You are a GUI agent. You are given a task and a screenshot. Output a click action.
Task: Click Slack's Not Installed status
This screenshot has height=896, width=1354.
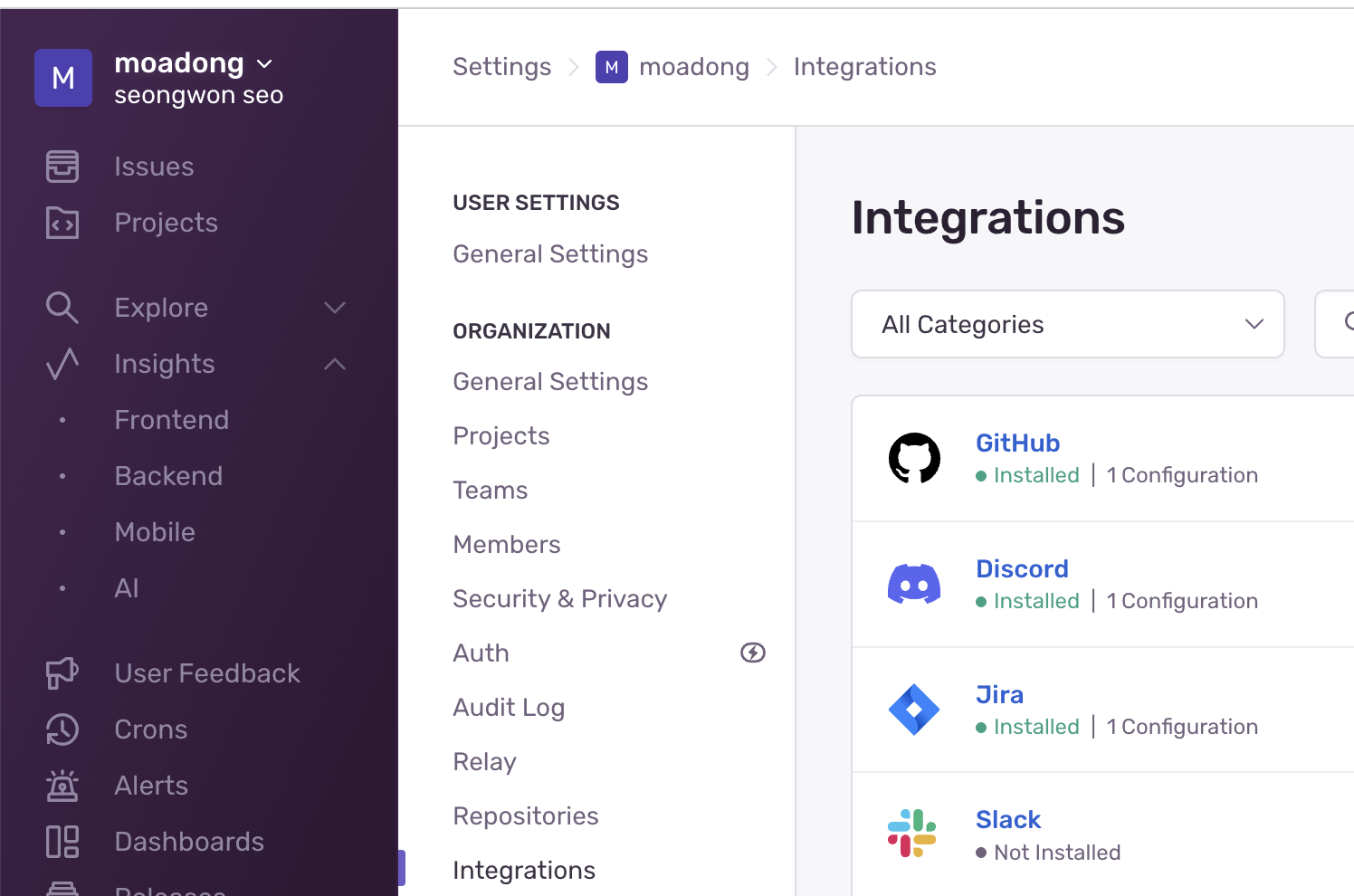1048,853
